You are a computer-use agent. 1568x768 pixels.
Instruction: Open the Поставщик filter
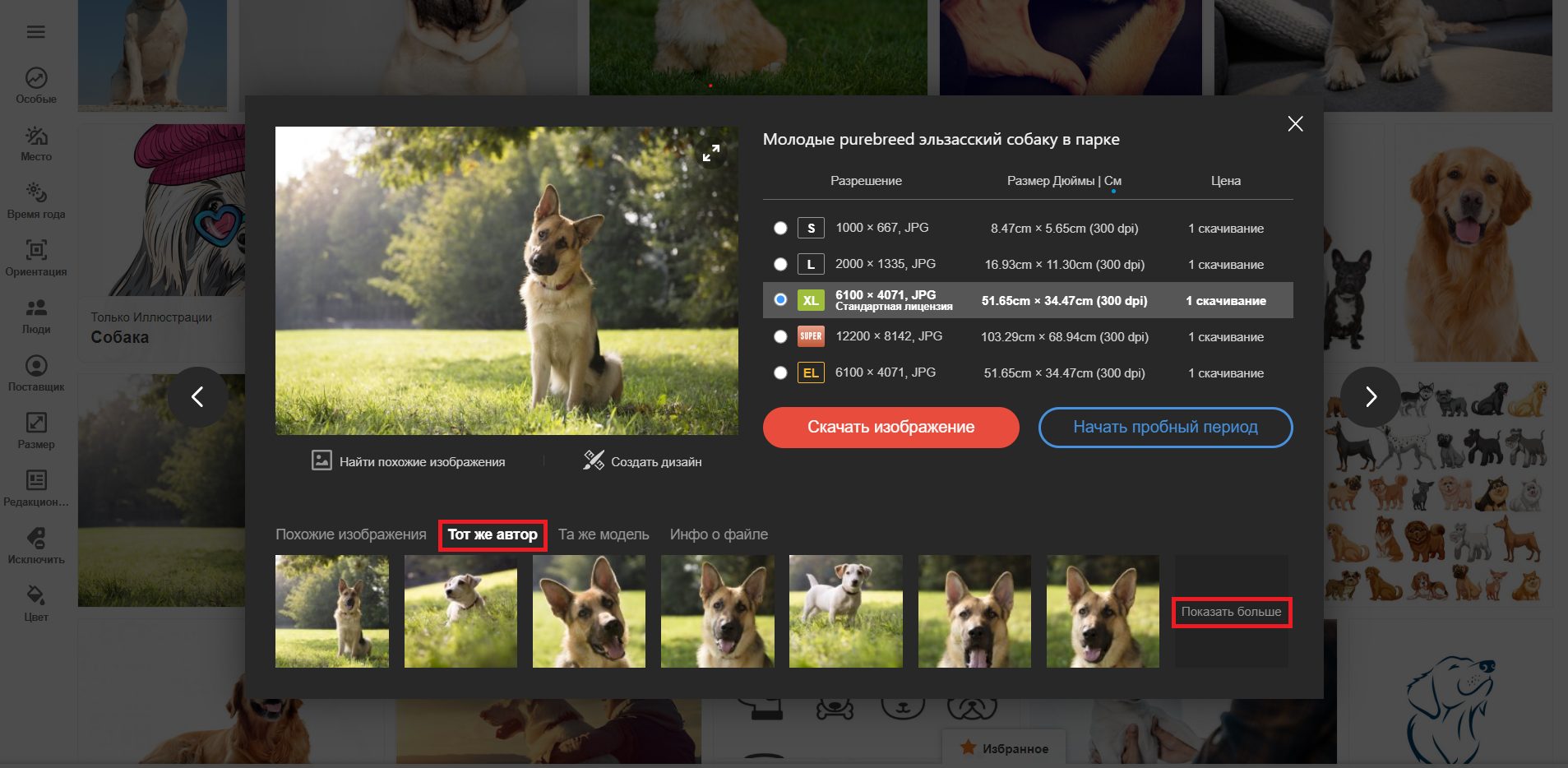coord(36,373)
